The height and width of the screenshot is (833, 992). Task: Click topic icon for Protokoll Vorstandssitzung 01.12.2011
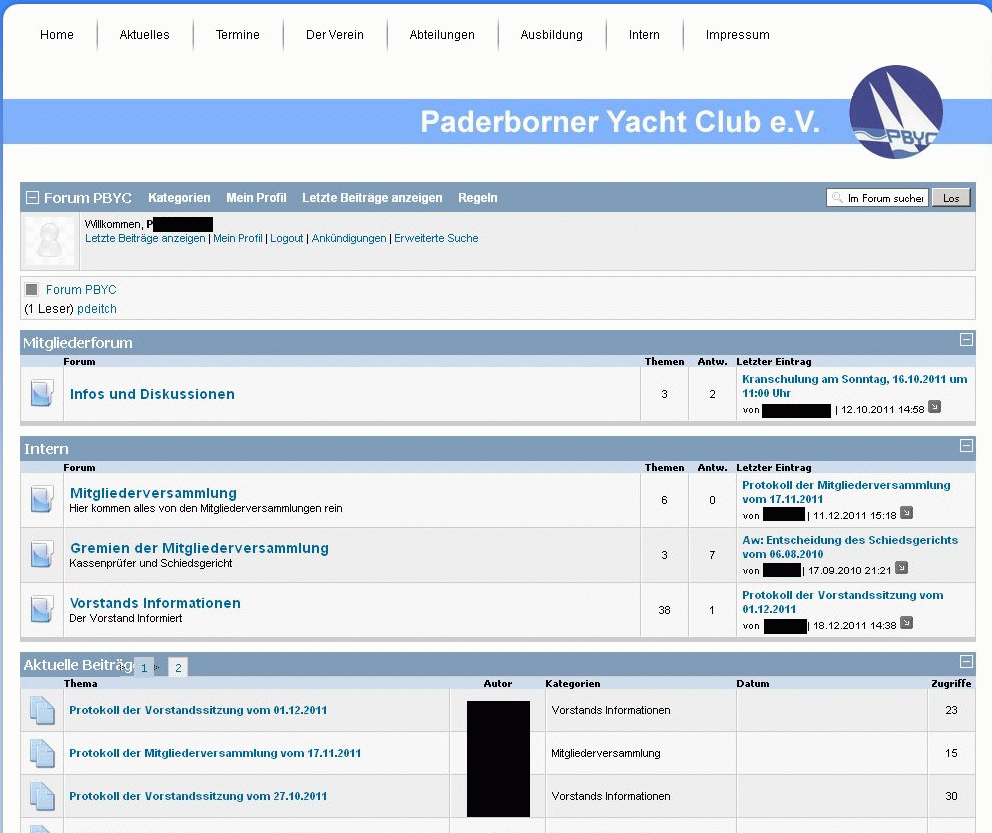41,710
